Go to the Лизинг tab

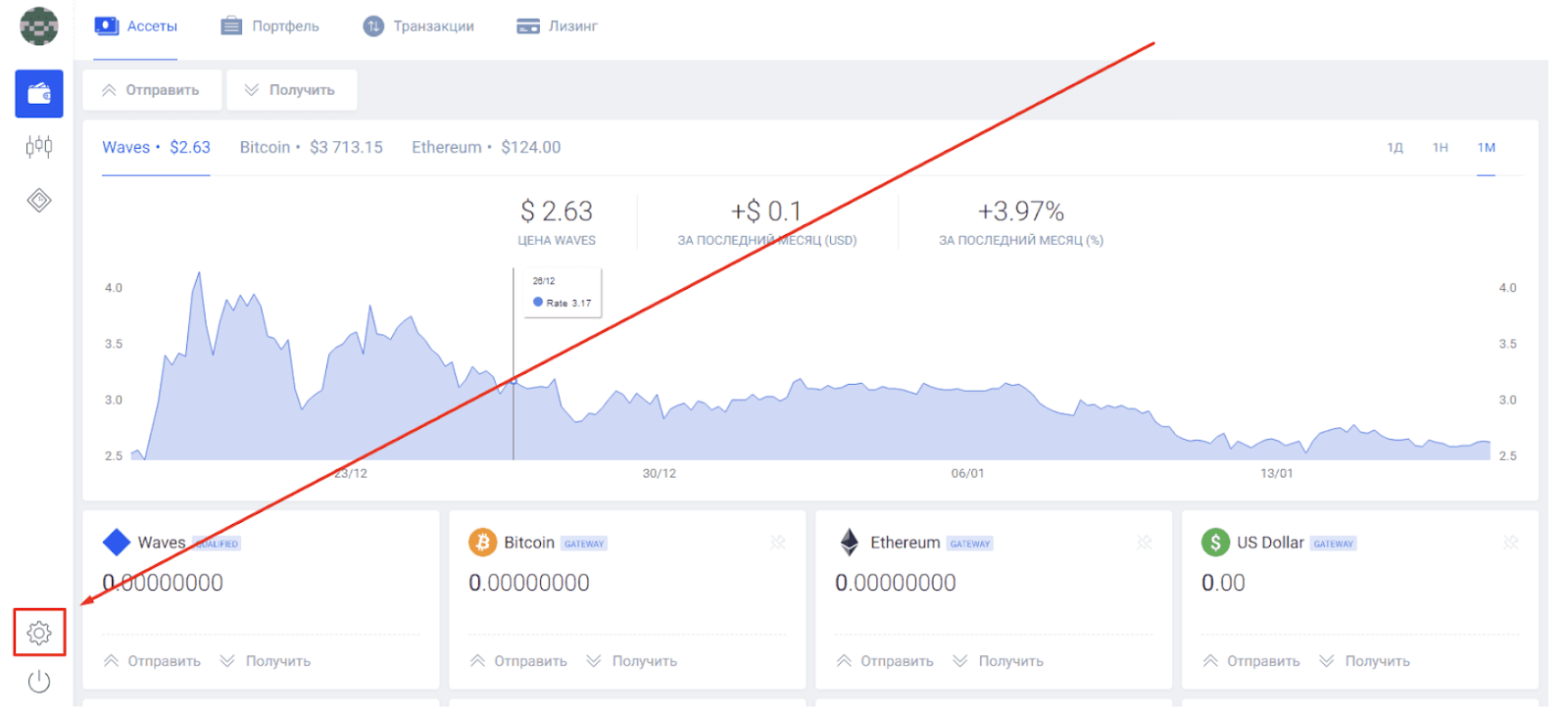click(557, 26)
